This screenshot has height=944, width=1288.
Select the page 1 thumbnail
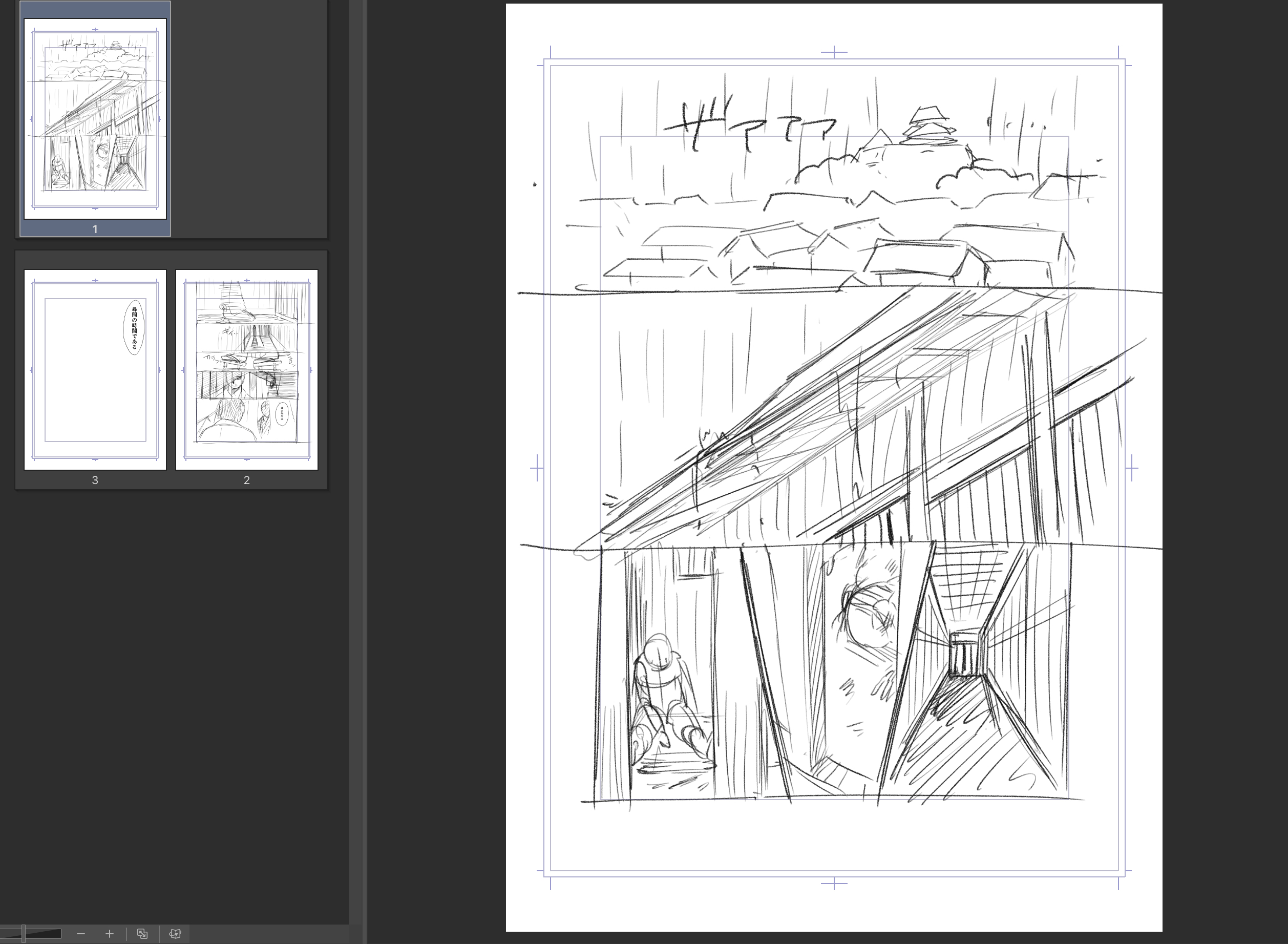point(95,119)
